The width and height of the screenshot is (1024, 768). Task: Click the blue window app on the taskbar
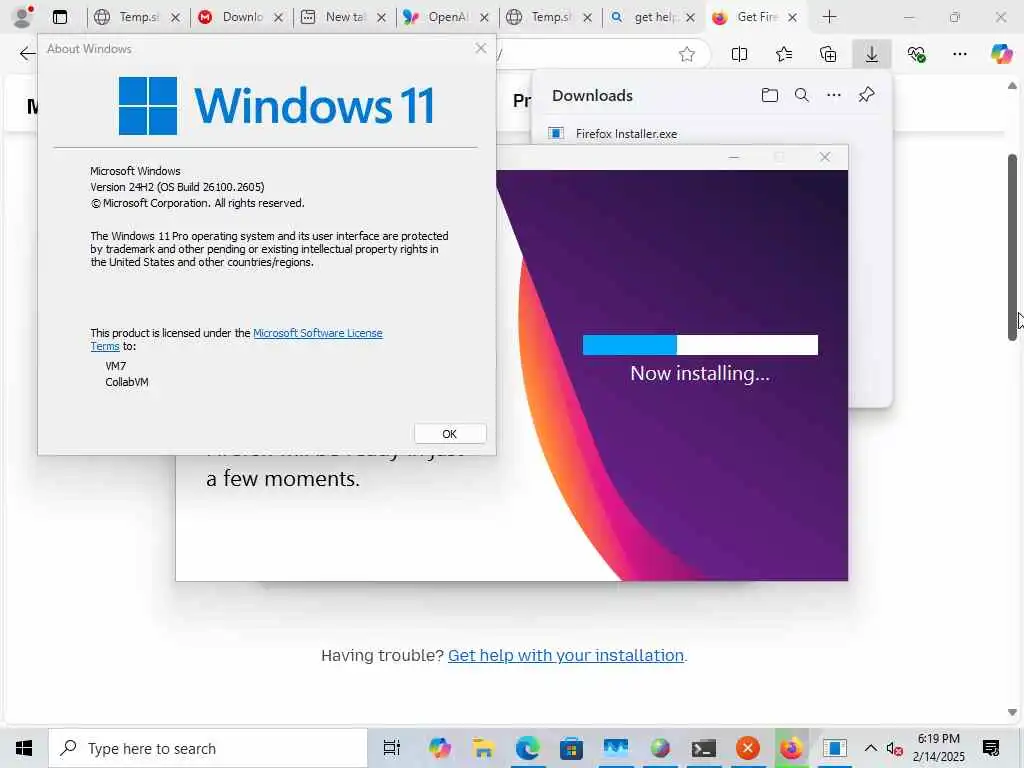coord(835,748)
